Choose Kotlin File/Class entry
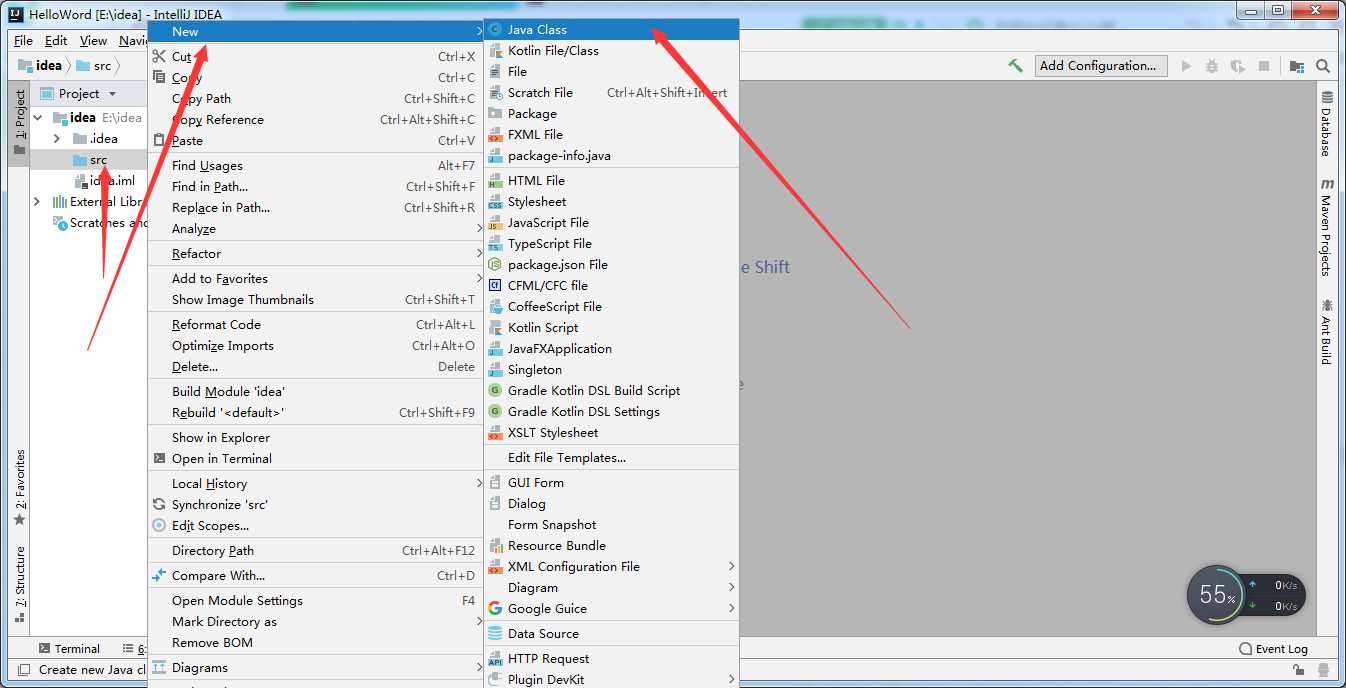 point(611,50)
